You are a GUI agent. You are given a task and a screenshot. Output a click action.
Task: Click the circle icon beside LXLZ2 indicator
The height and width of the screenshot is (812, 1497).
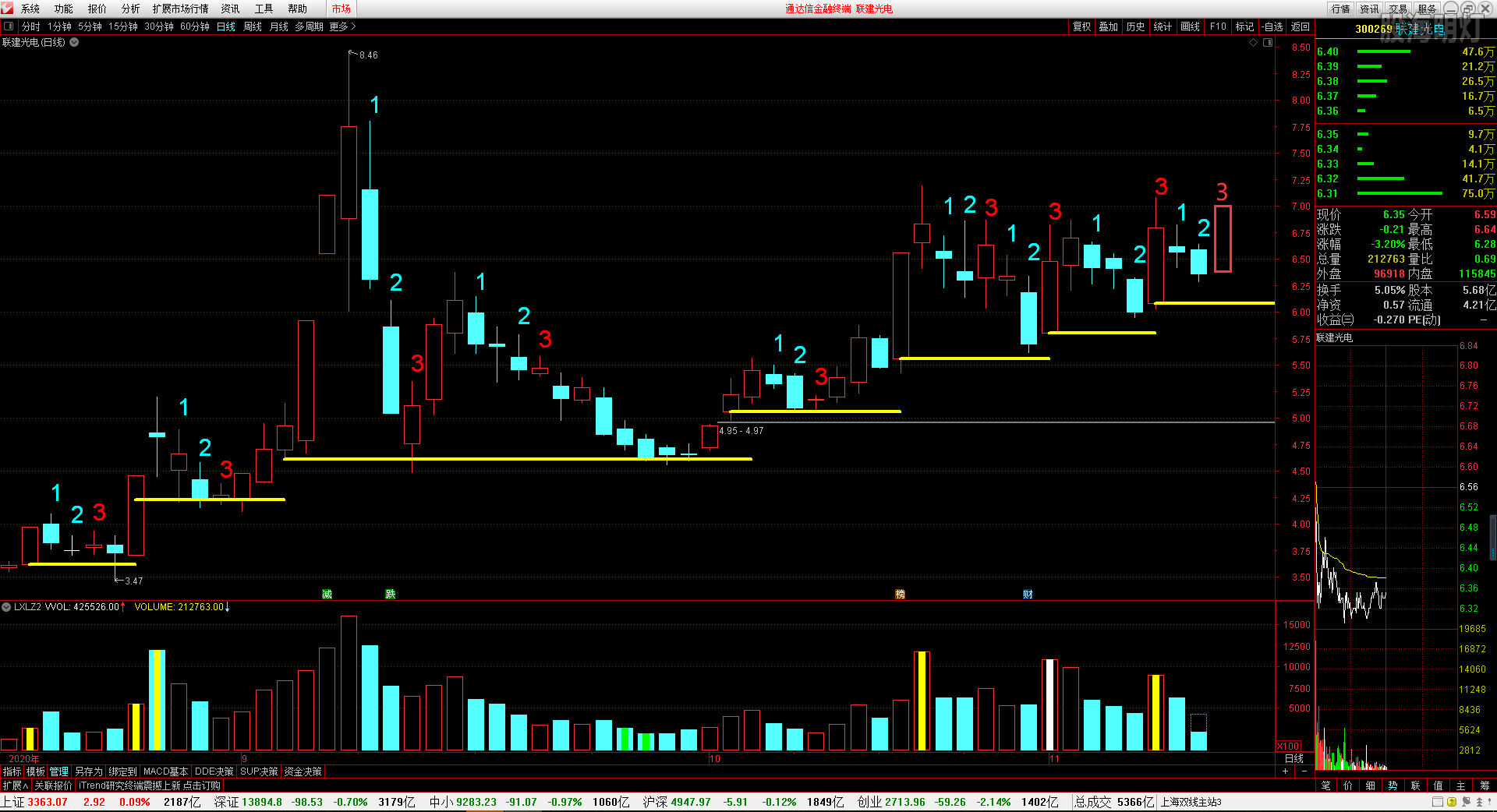pyautogui.click(x=6, y=606)
